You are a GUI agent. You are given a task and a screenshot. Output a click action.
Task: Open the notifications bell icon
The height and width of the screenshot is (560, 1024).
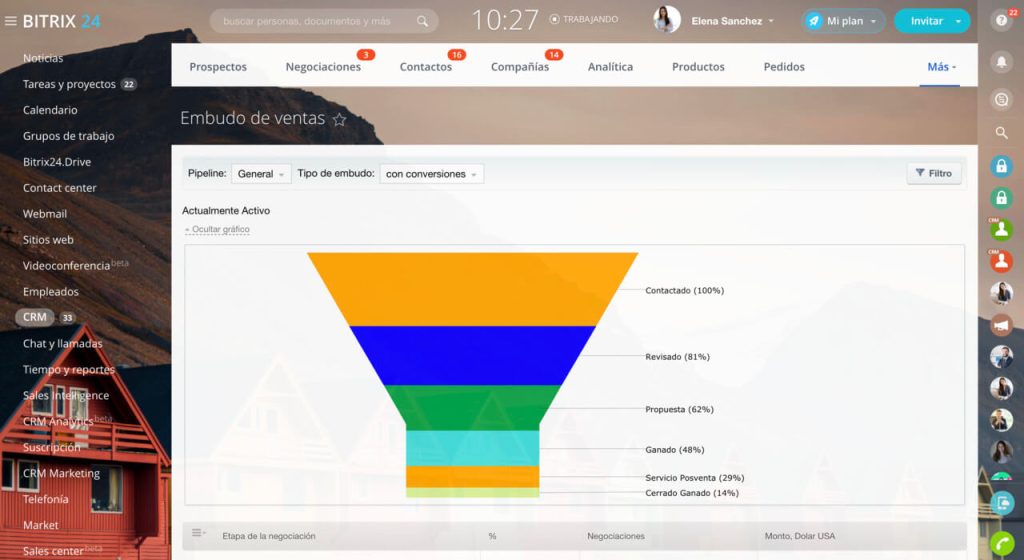(1001, 62)
